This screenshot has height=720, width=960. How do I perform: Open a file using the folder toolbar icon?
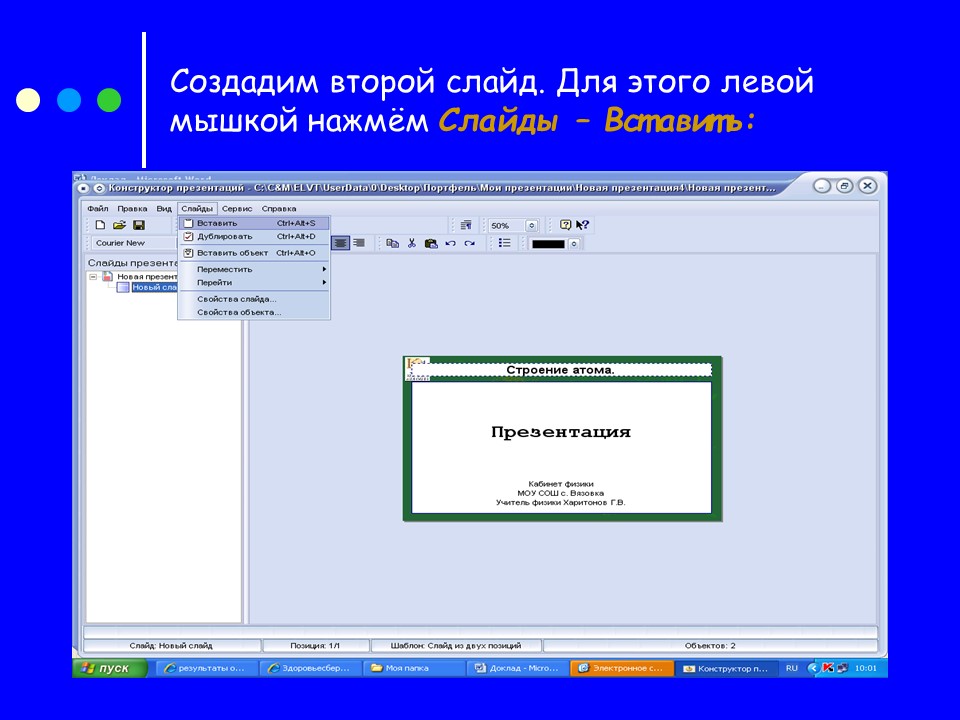[118, 225]
